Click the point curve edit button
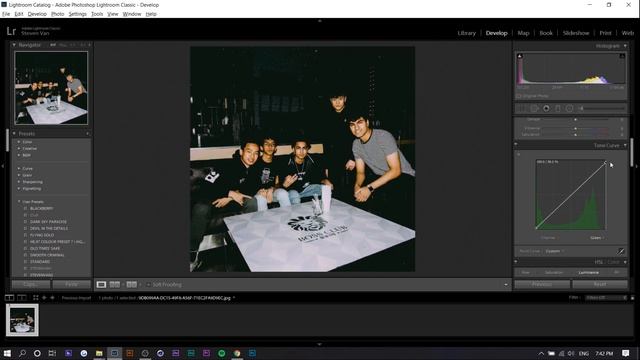The width and height of the screenshot is (640, 360). 621,251
